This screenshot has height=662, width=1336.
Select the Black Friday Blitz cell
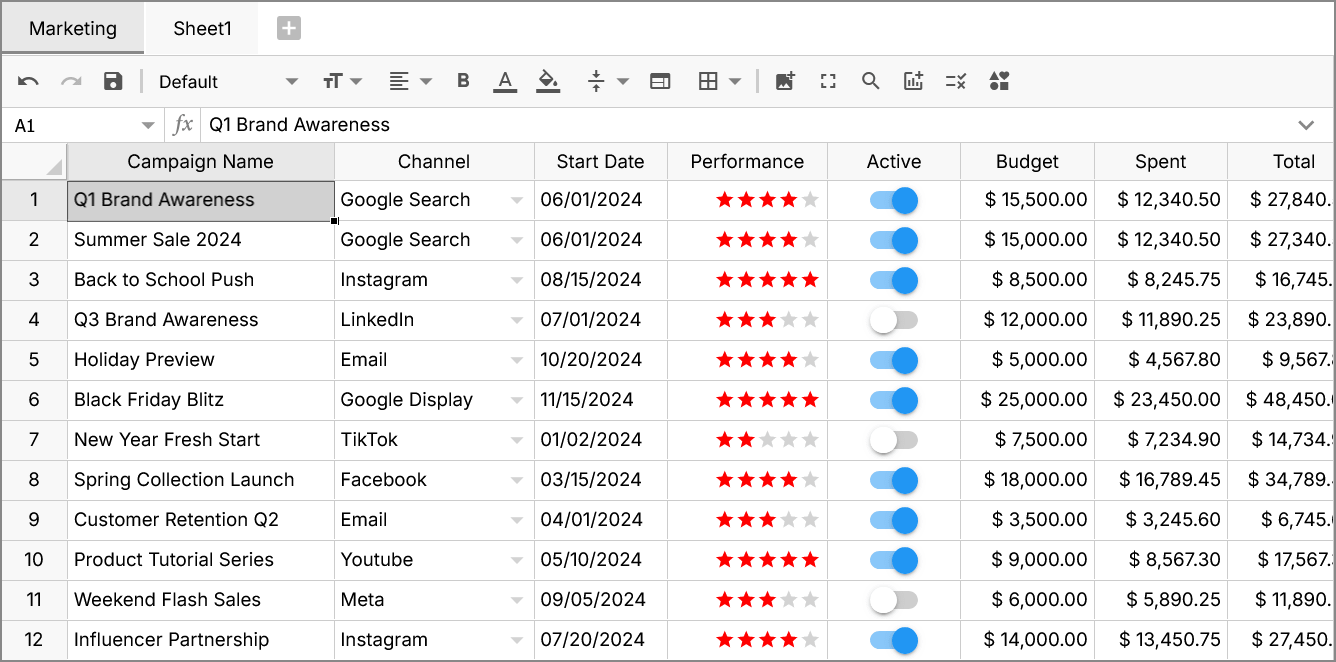200,400
